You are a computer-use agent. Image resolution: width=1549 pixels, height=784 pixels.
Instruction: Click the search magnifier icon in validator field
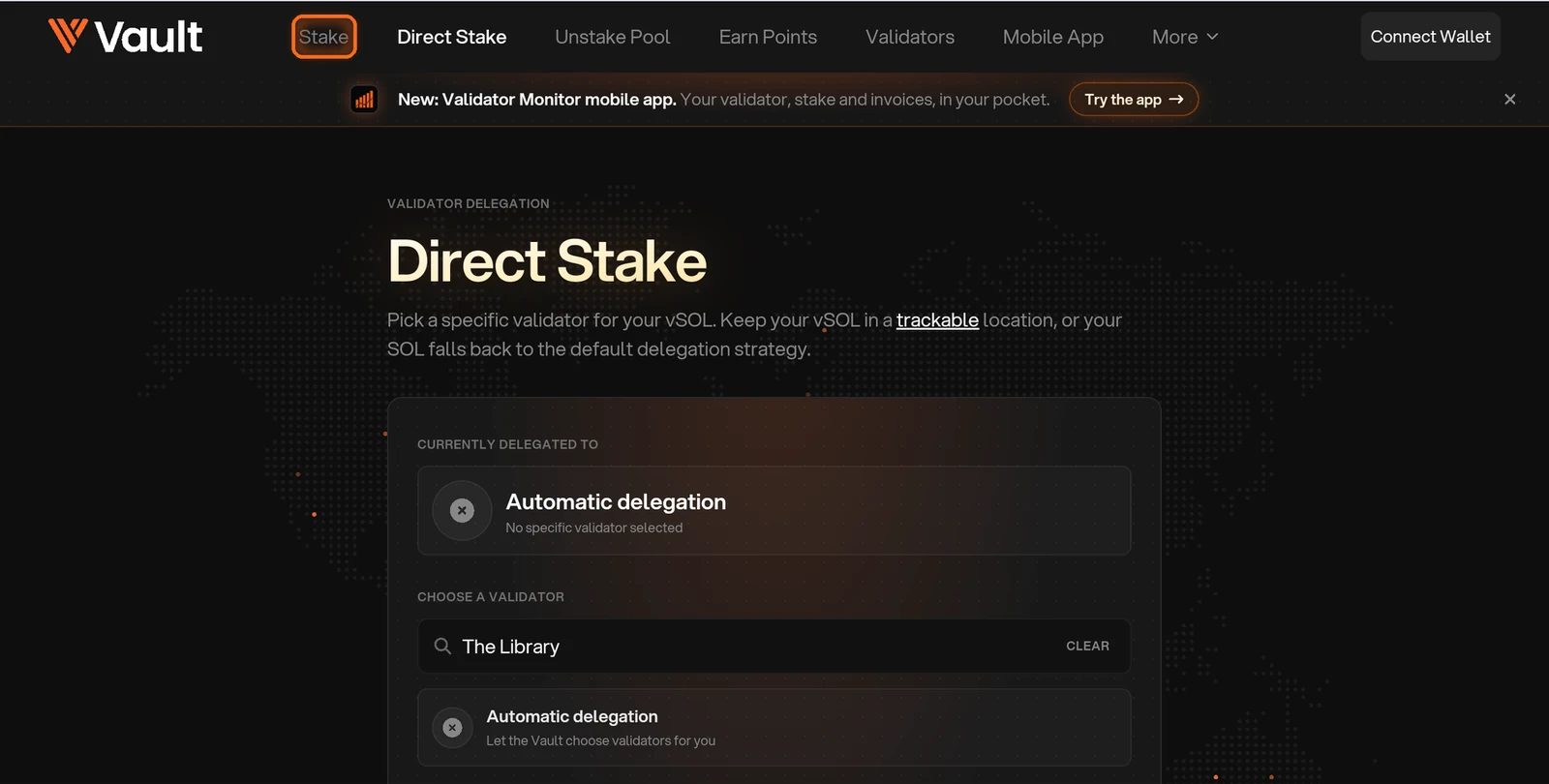pyautogui.click(x=442, y=646)
